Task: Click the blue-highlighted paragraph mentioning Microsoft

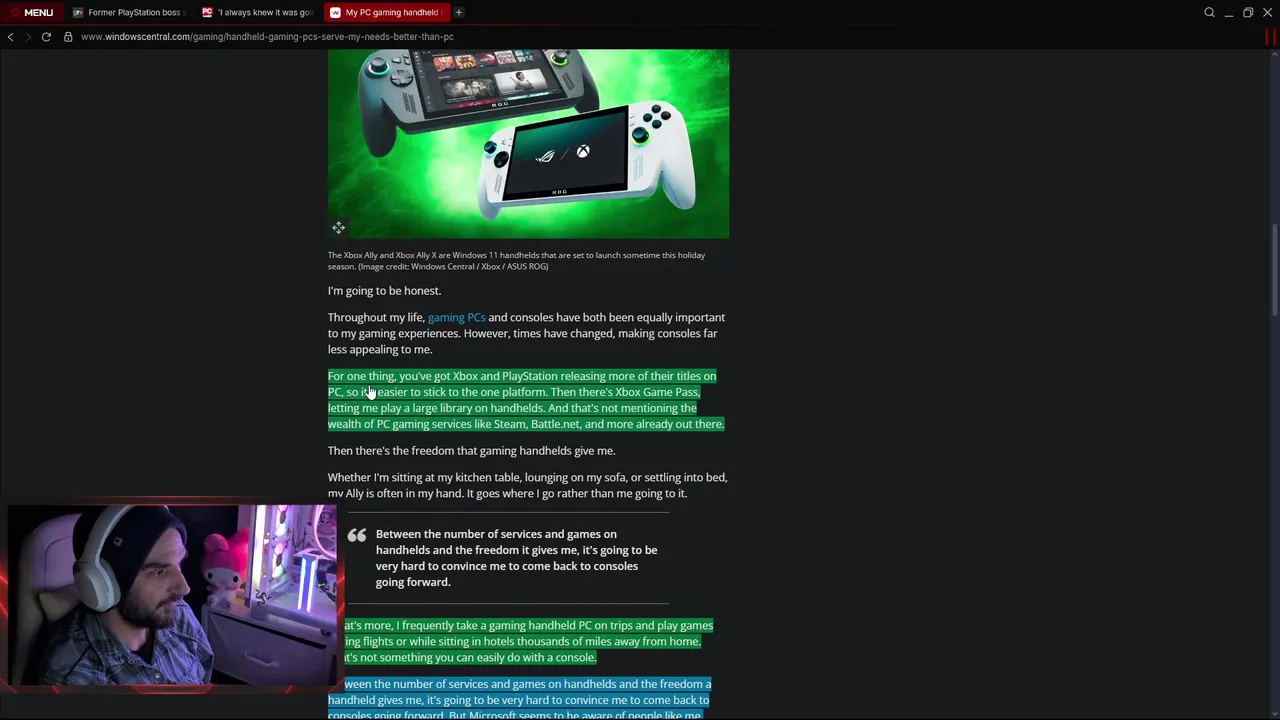Action: 519,699
